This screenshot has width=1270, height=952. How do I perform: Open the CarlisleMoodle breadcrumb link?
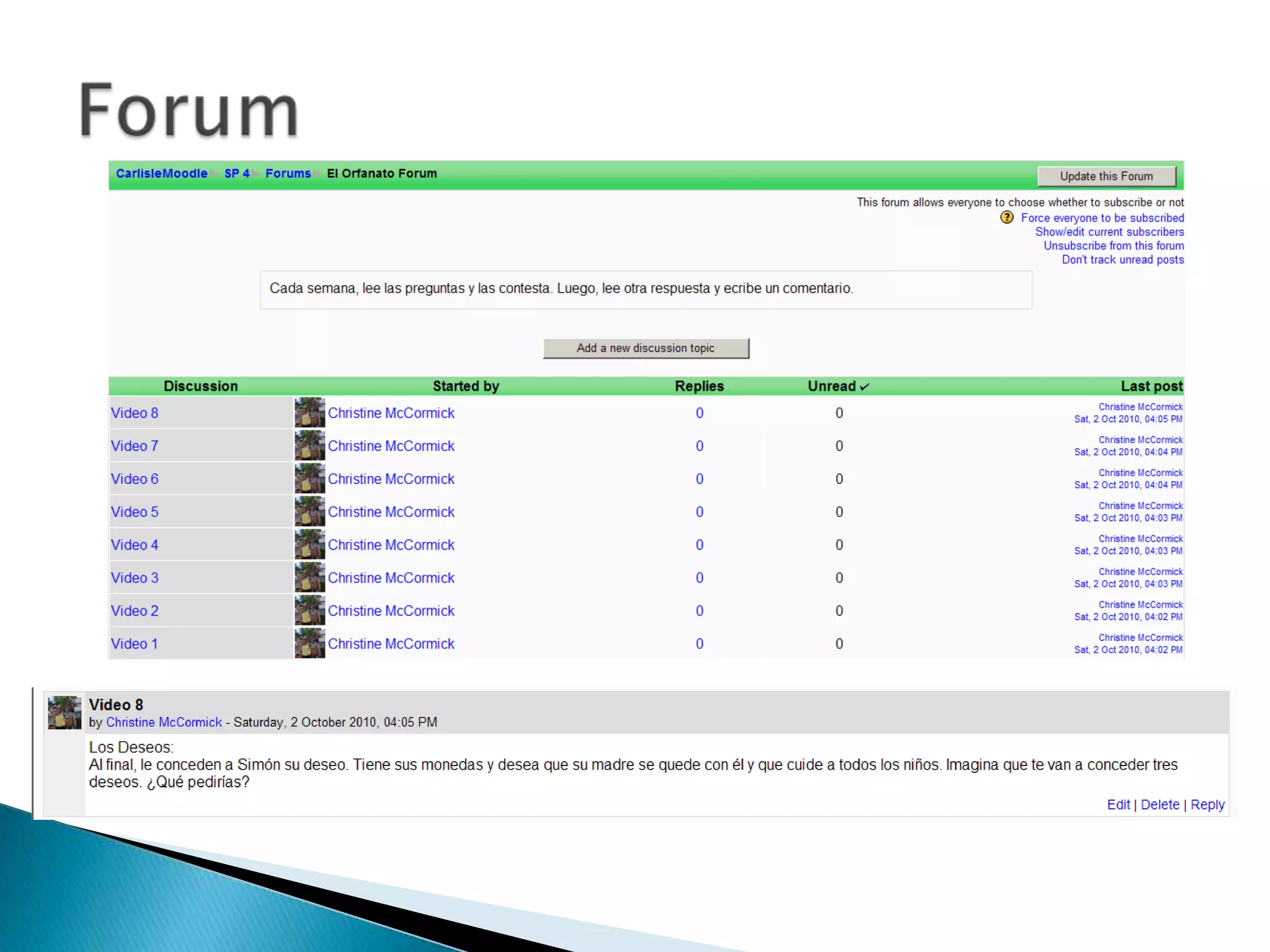[x=161, y=174]
